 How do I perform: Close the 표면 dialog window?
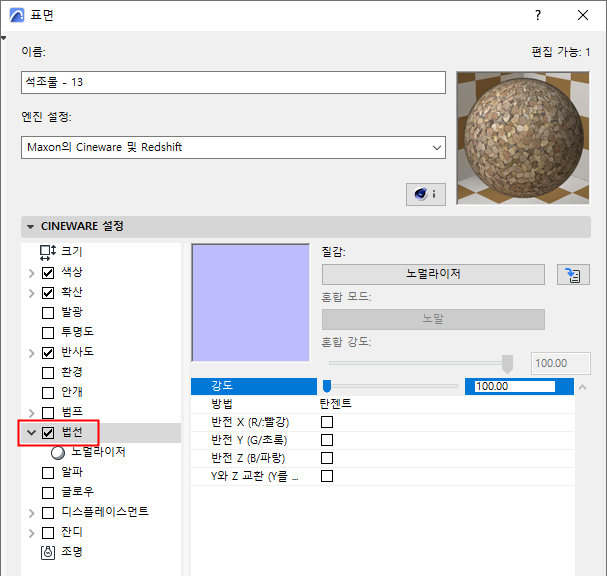(583, 15)
